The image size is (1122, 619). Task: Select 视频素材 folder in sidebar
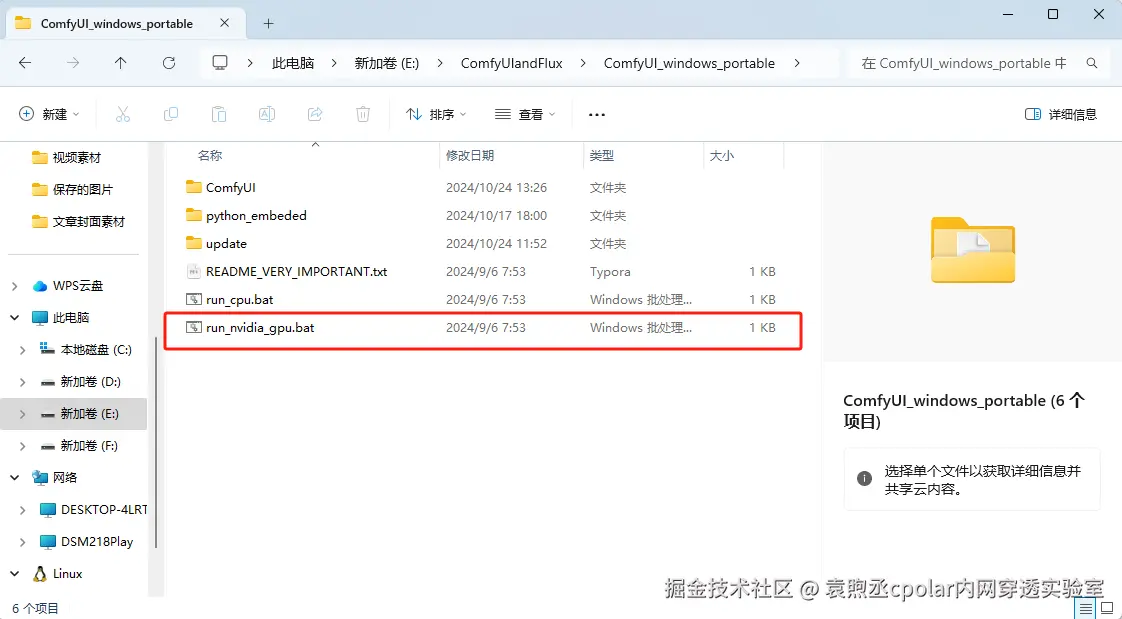[67, 157]
